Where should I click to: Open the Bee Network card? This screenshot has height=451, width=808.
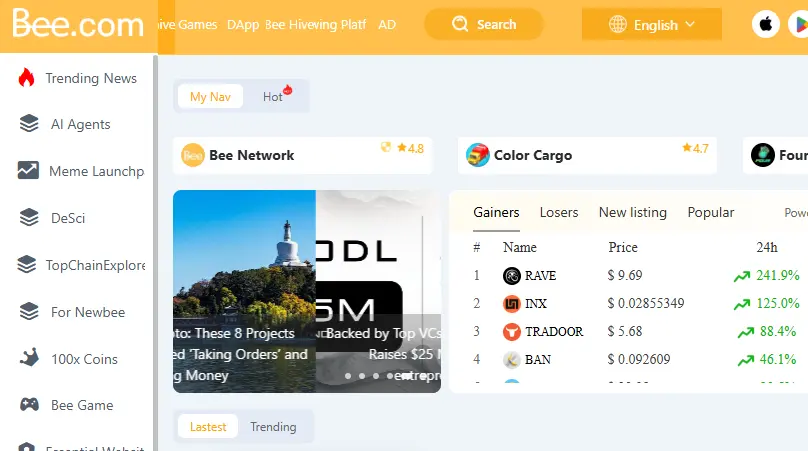click(x=302, y=155)
